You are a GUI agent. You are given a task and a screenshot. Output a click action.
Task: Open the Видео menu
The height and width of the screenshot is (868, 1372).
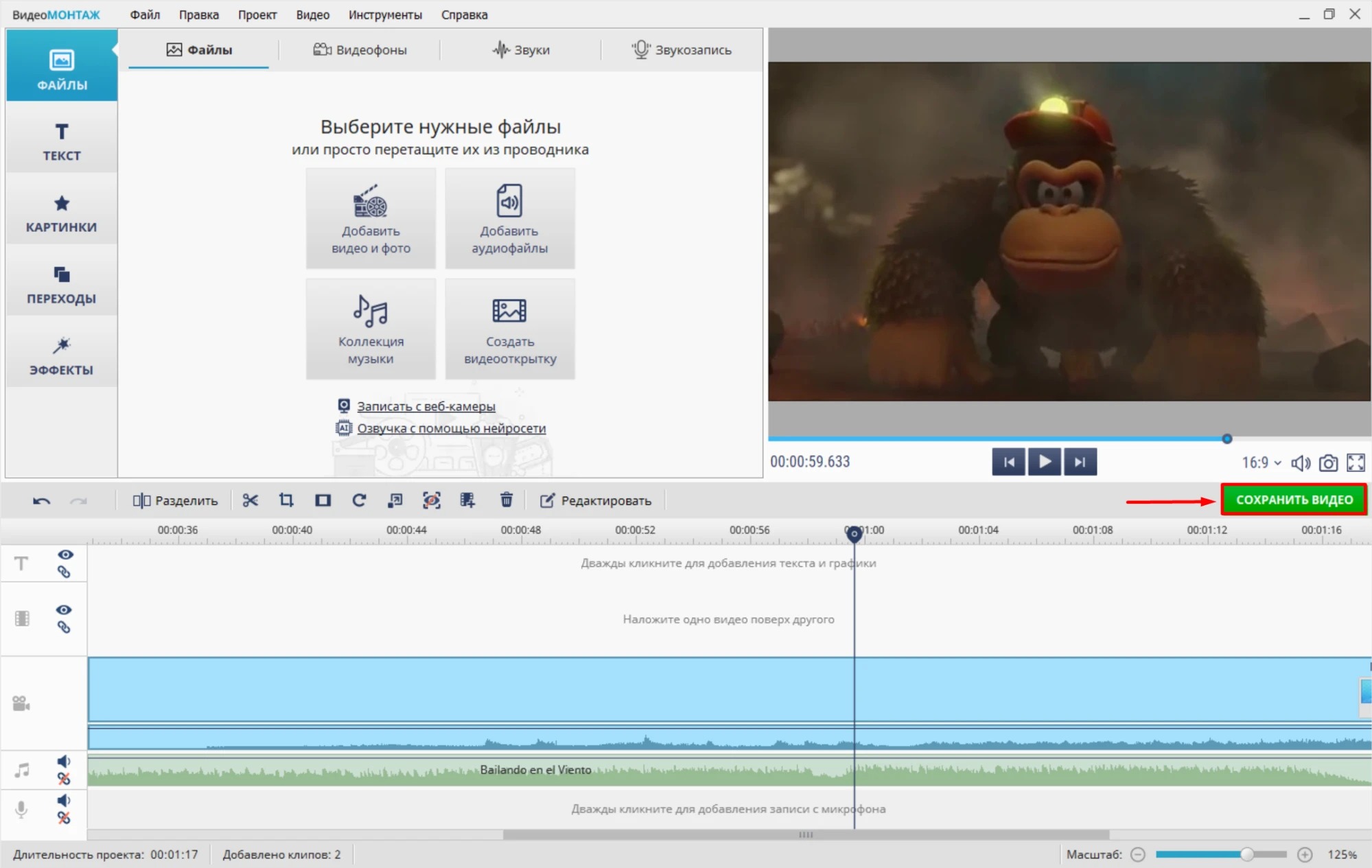coord(313,14)
